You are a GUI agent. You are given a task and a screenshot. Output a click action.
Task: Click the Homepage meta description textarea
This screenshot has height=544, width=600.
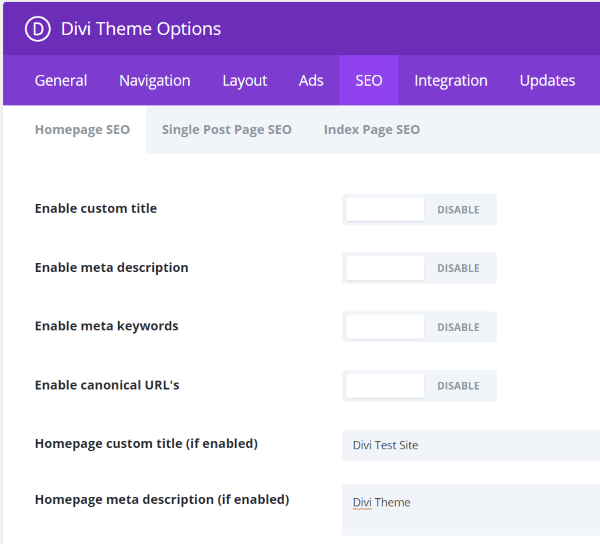click(x=470, y=509)
